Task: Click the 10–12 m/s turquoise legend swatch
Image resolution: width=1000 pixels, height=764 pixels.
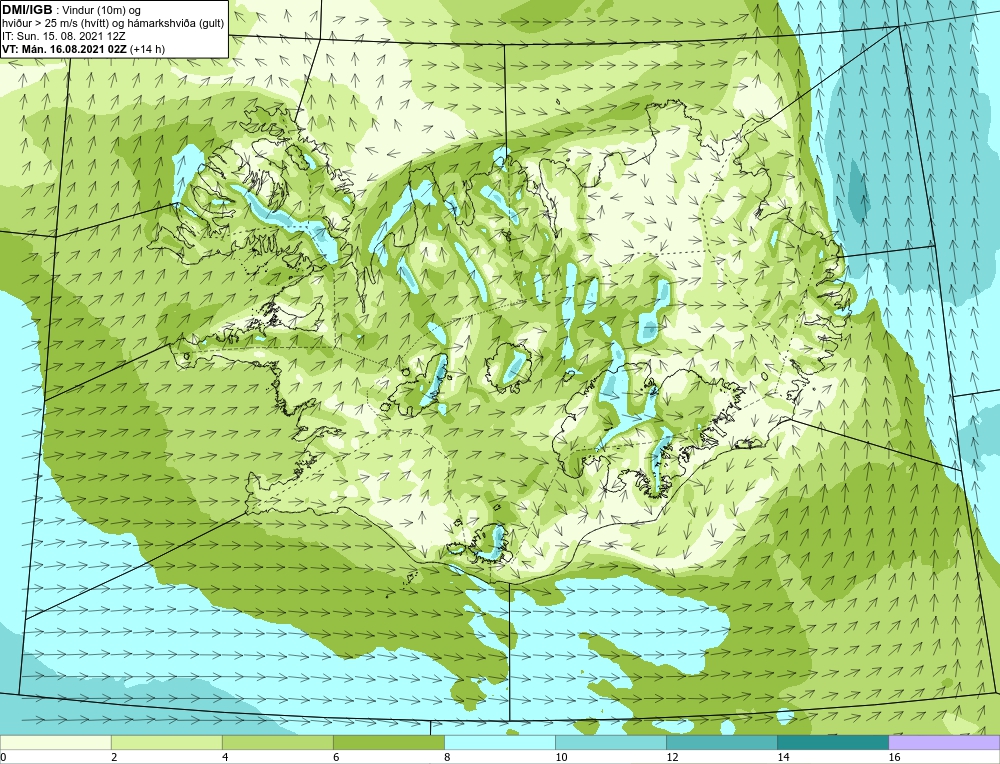Action: 610,742
